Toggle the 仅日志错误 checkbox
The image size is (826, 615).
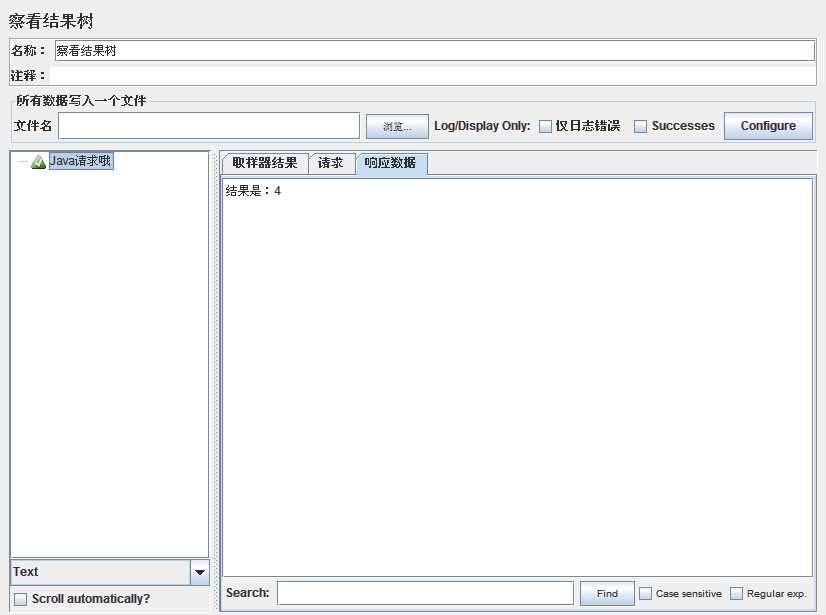click(545, 126)
